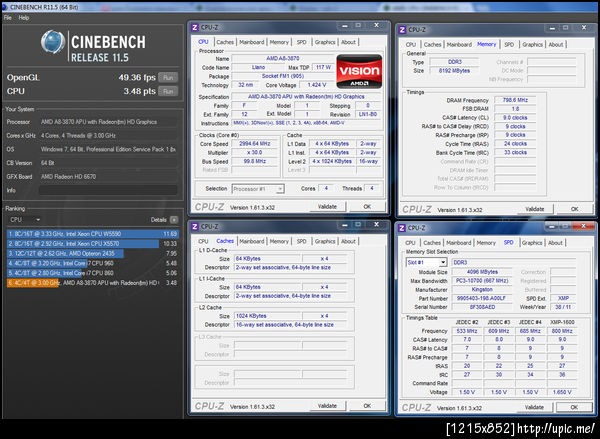Click the CPU-Z icon in SPD tab window
This screenshot has height=439, width=600.
tap(402, 228)
